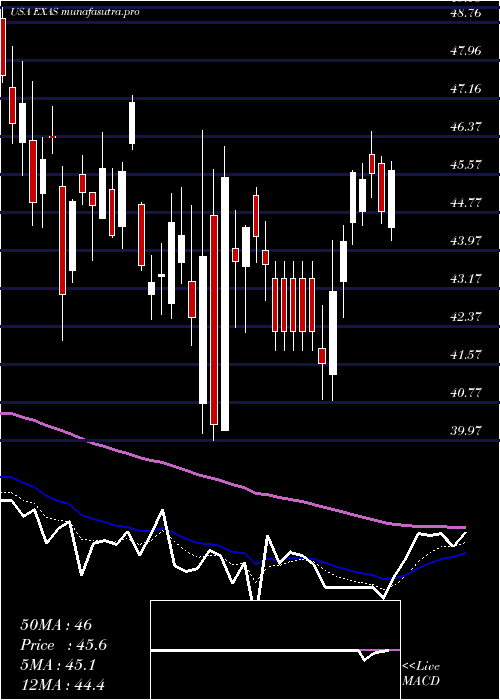Click the '<<Live MACD' label
Screen dimensions: 500x700
(421, 673)
